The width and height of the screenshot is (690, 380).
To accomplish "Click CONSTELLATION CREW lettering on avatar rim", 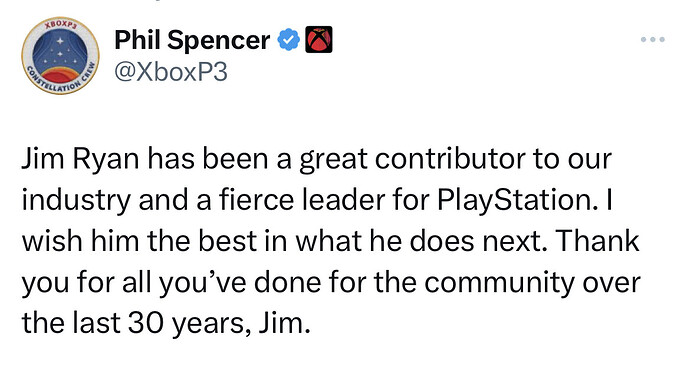I will point(62,80).
